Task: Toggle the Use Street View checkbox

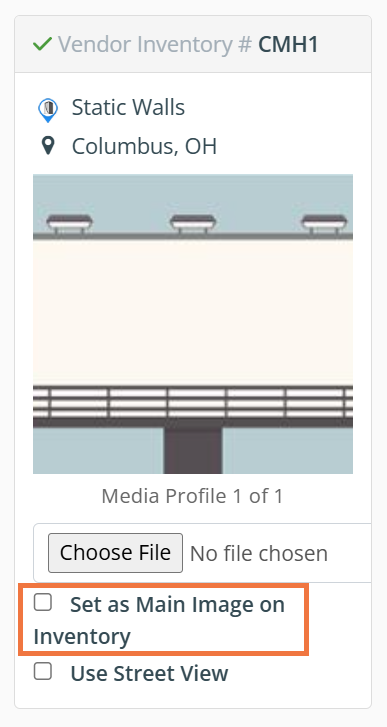Action: click(43, 671)
